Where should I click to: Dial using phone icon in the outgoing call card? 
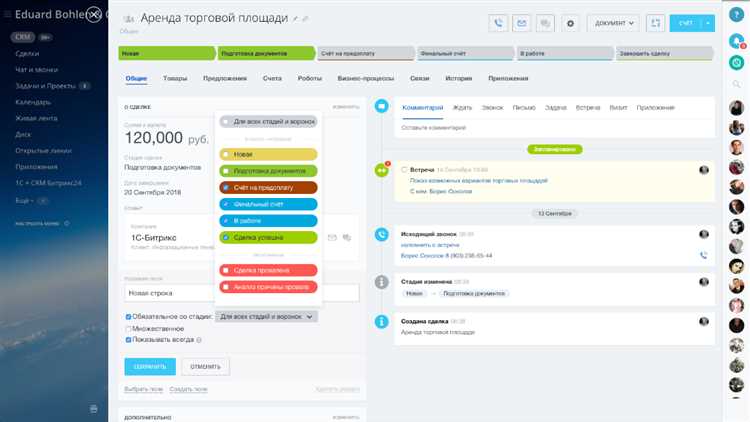(704, 255)
